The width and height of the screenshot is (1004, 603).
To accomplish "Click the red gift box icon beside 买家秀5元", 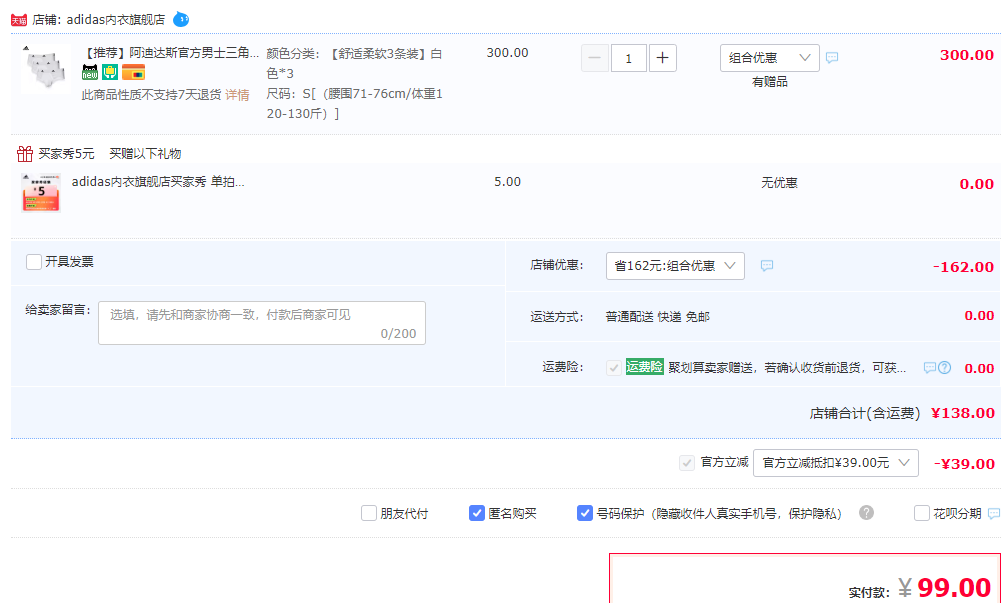I will click(25, 154).
